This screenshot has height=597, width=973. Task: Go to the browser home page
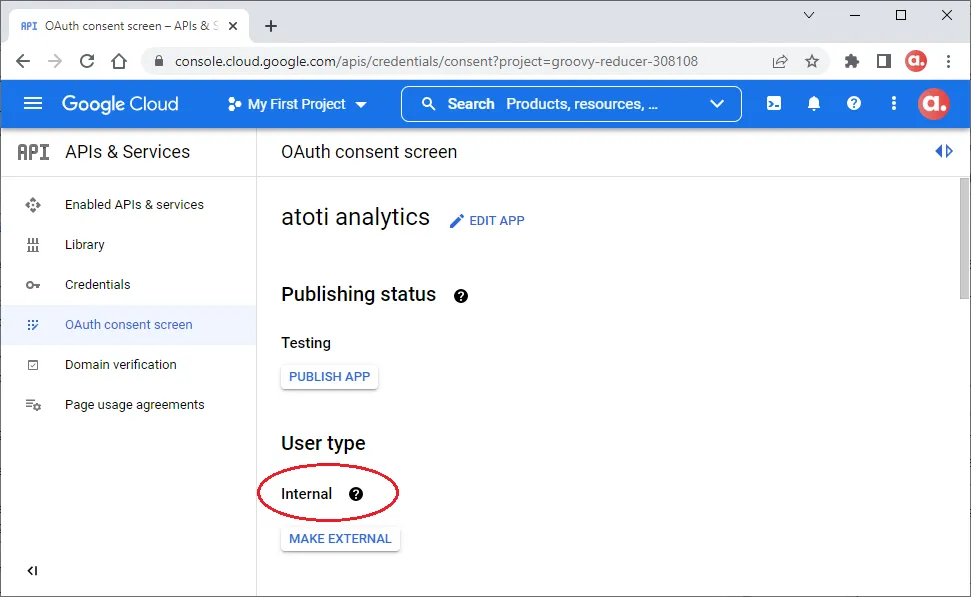(119, 61)
